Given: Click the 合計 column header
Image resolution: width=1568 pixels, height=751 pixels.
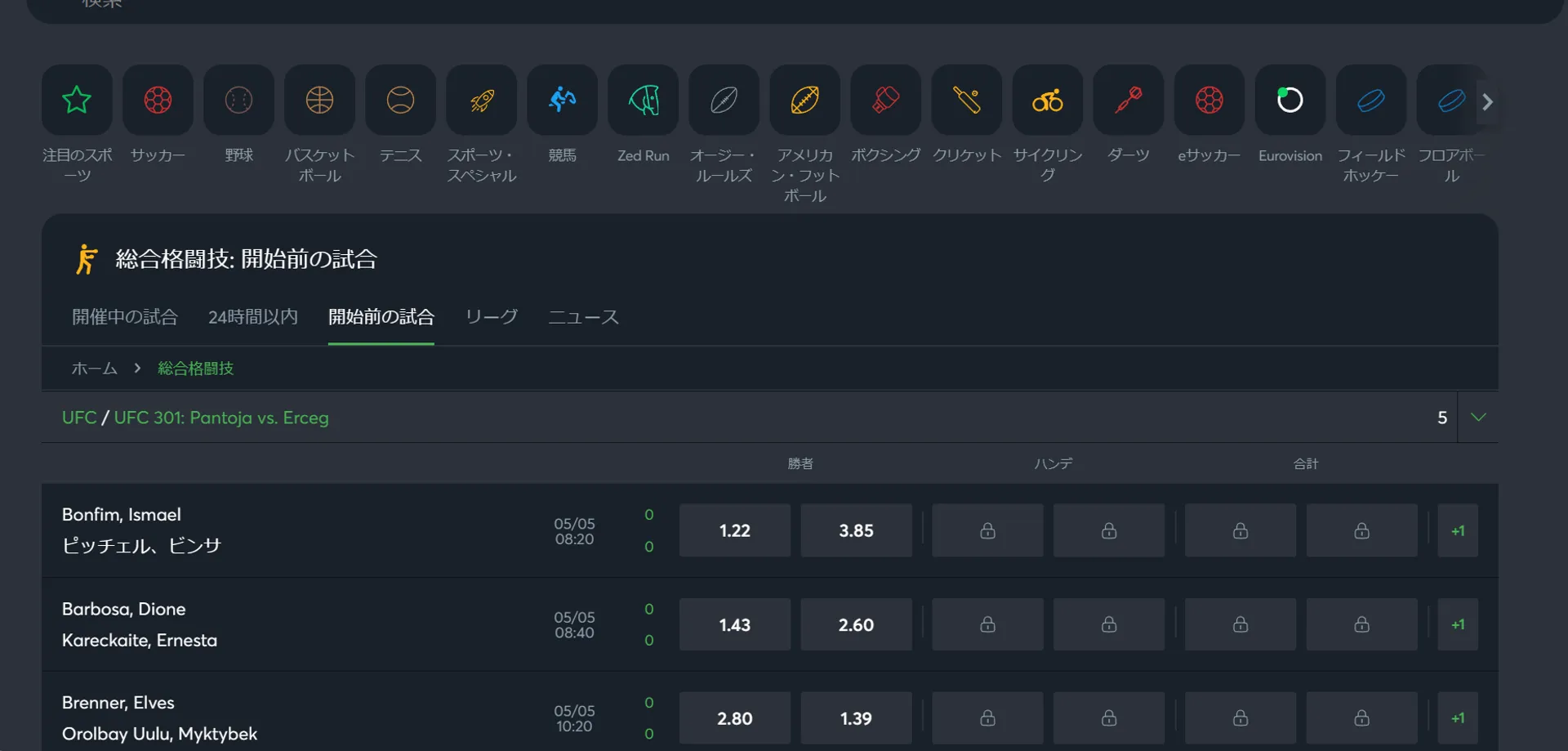Looking at the screenshot, I should [1306, 463].
